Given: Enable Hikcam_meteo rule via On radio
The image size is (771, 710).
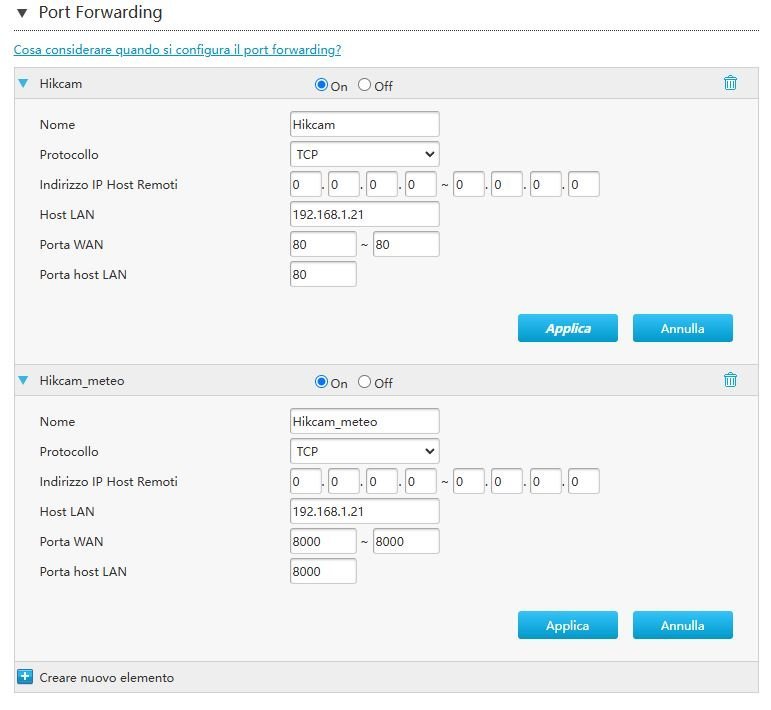Looking at the screenshot, I should 321,382.
